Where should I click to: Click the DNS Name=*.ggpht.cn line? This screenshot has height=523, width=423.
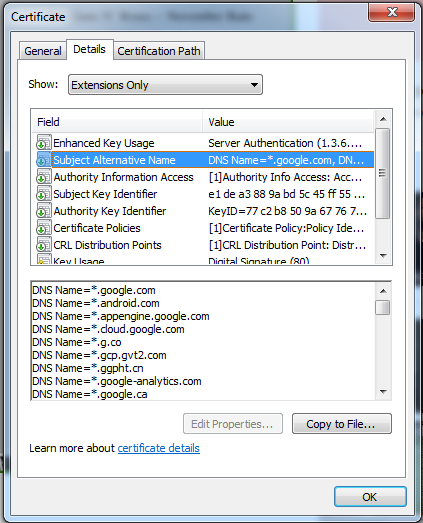(x=88, y=368)
